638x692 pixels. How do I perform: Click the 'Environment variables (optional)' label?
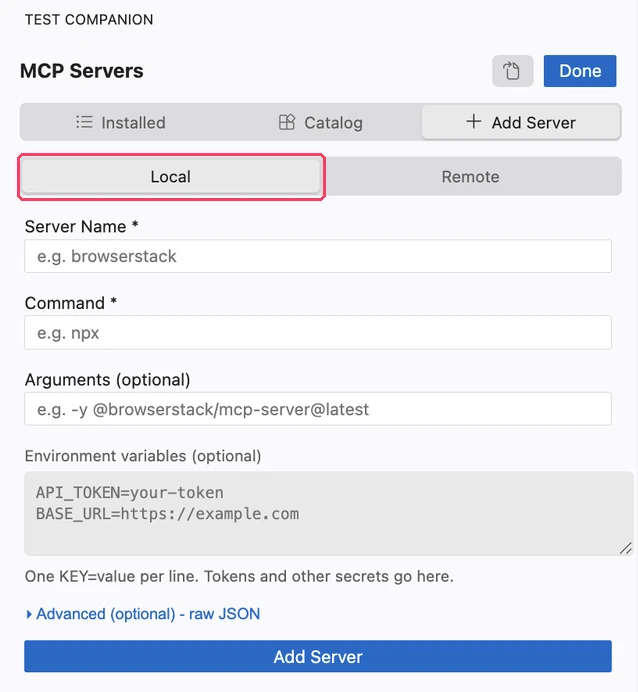point(143,456)
